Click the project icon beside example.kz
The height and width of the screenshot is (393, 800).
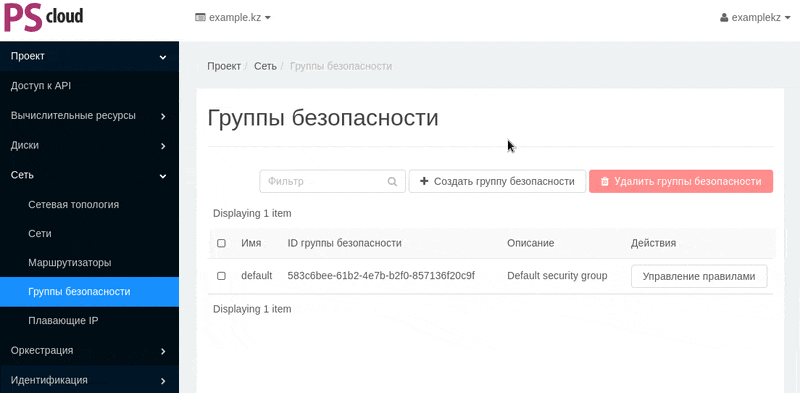(201, 17)
